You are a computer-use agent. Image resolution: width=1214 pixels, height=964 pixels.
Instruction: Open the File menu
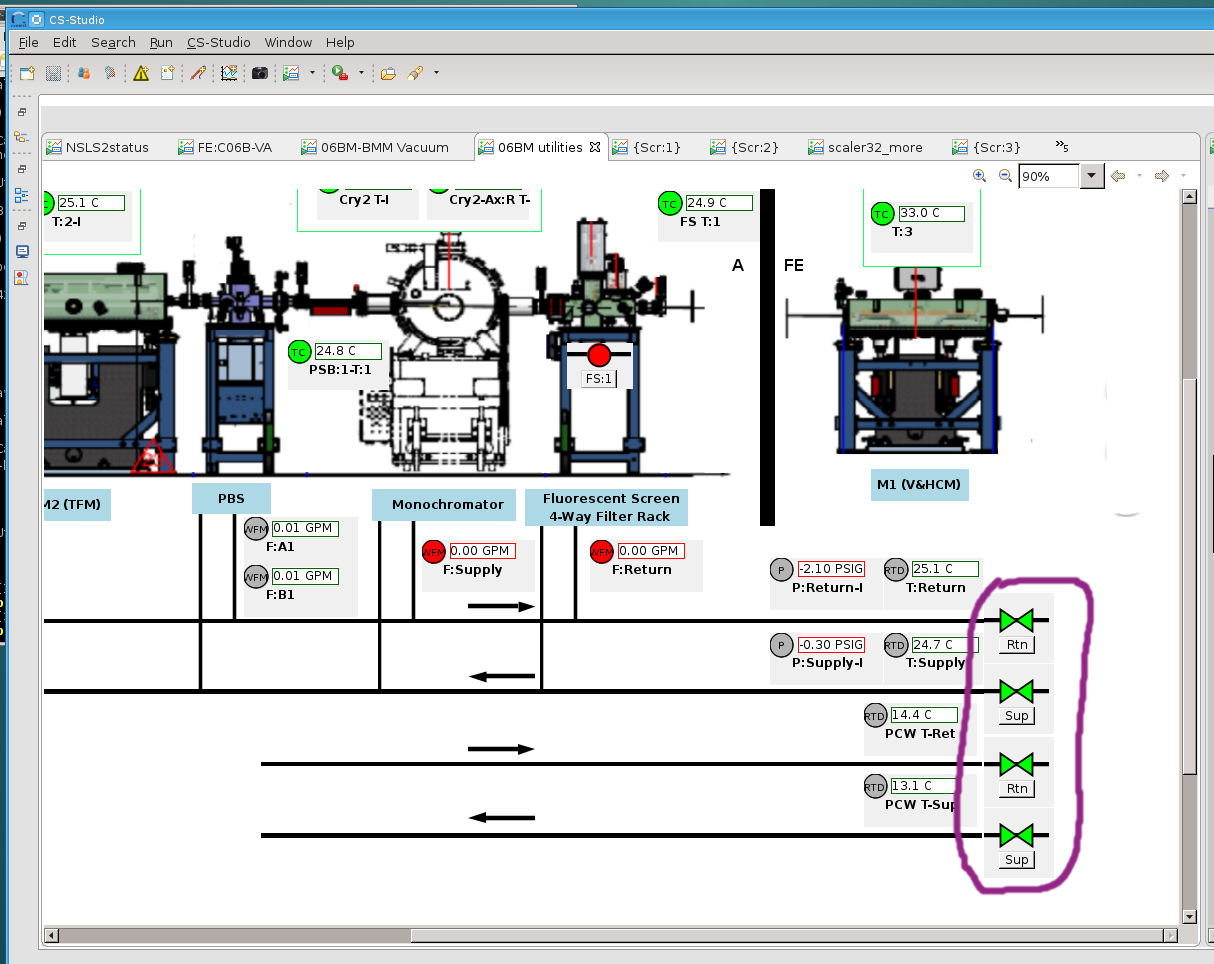click(28, 42)
